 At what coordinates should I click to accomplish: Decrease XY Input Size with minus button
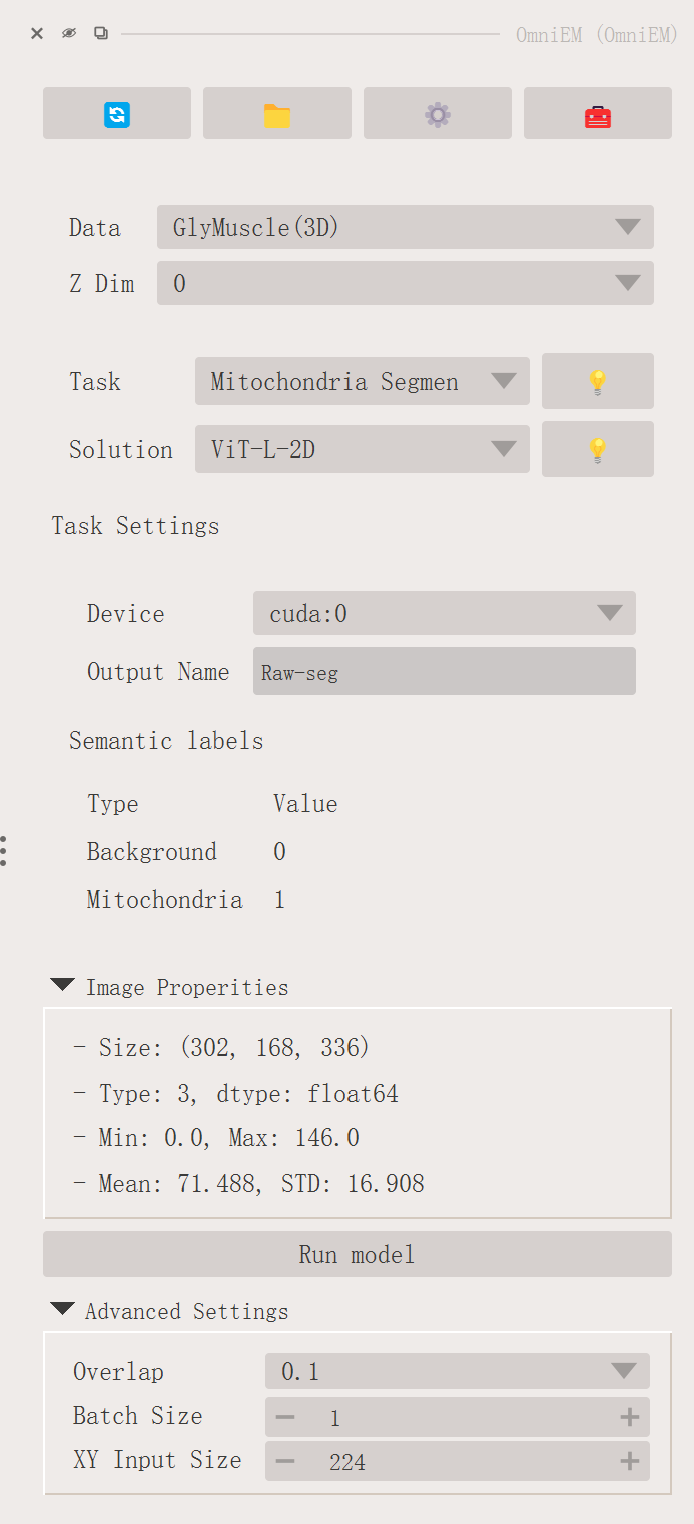click(285, 1462)
